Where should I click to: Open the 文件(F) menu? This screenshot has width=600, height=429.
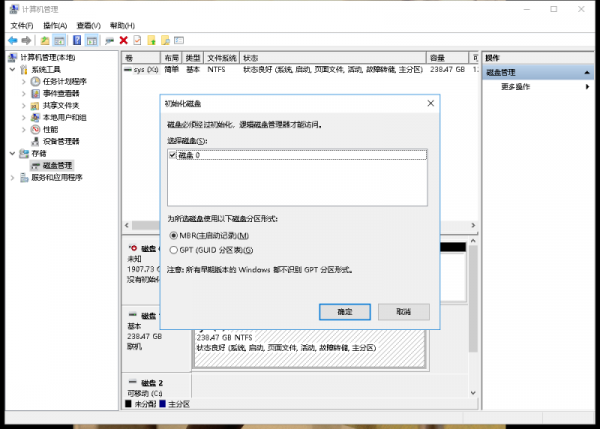[x=22, y=25]
